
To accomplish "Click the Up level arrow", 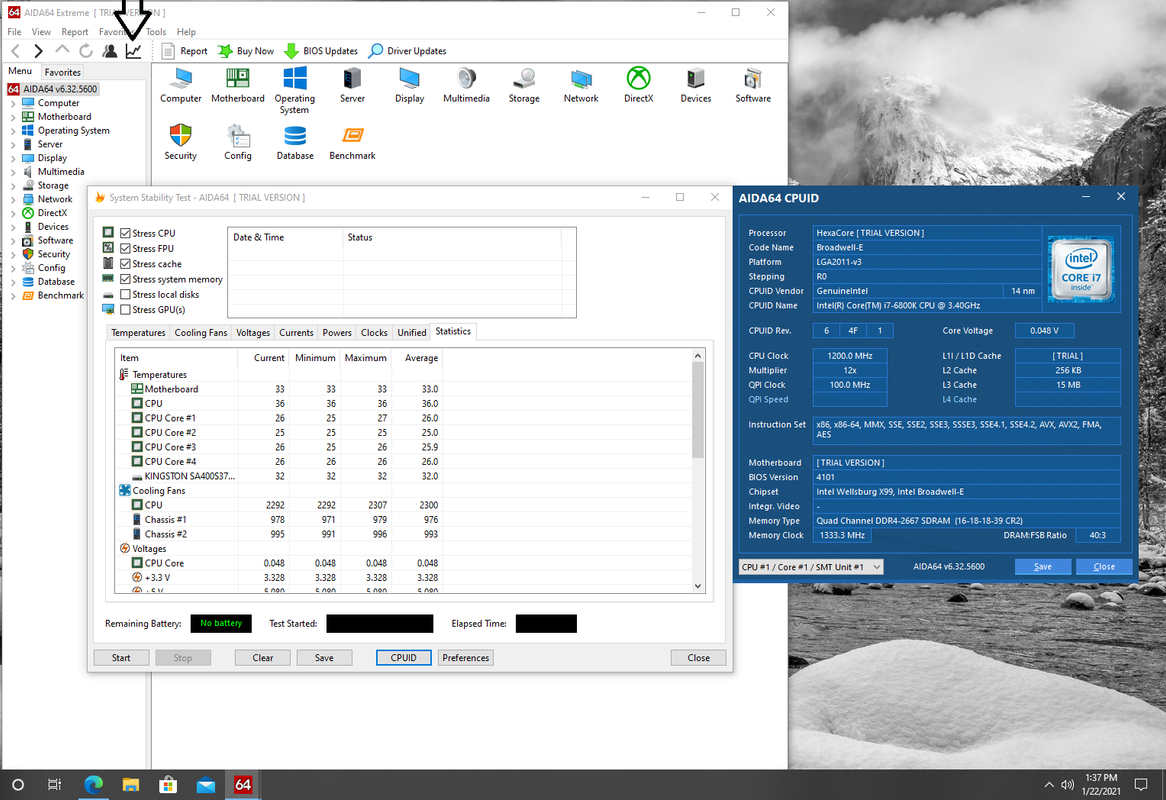I will click(x=62, y=50).
